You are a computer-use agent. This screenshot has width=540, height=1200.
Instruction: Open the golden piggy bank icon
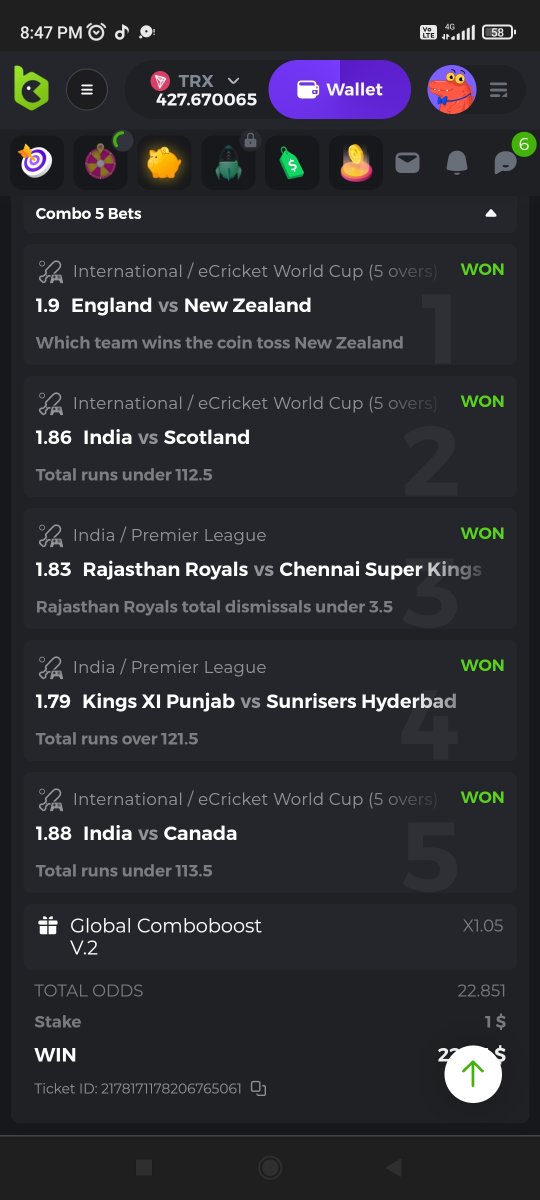[164, 162]
